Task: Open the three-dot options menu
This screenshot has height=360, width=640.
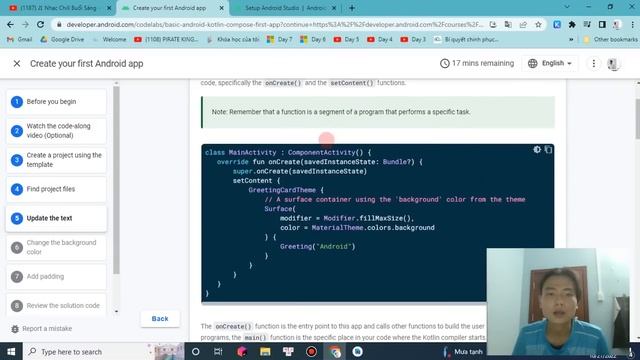Action: pyautogui.click(x=593, y=63)
